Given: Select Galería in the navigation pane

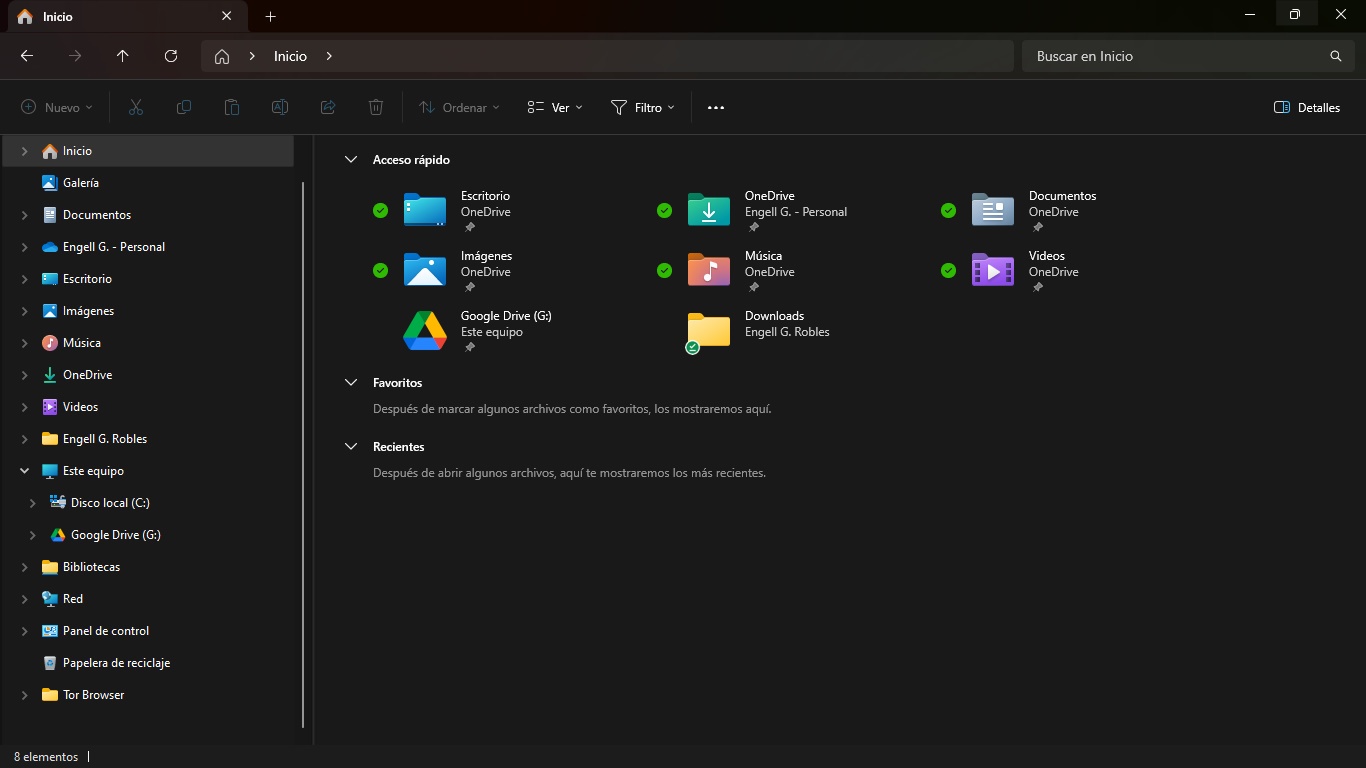Looking at the screenshot, I should pyautogui.click(x=80, y=183).
